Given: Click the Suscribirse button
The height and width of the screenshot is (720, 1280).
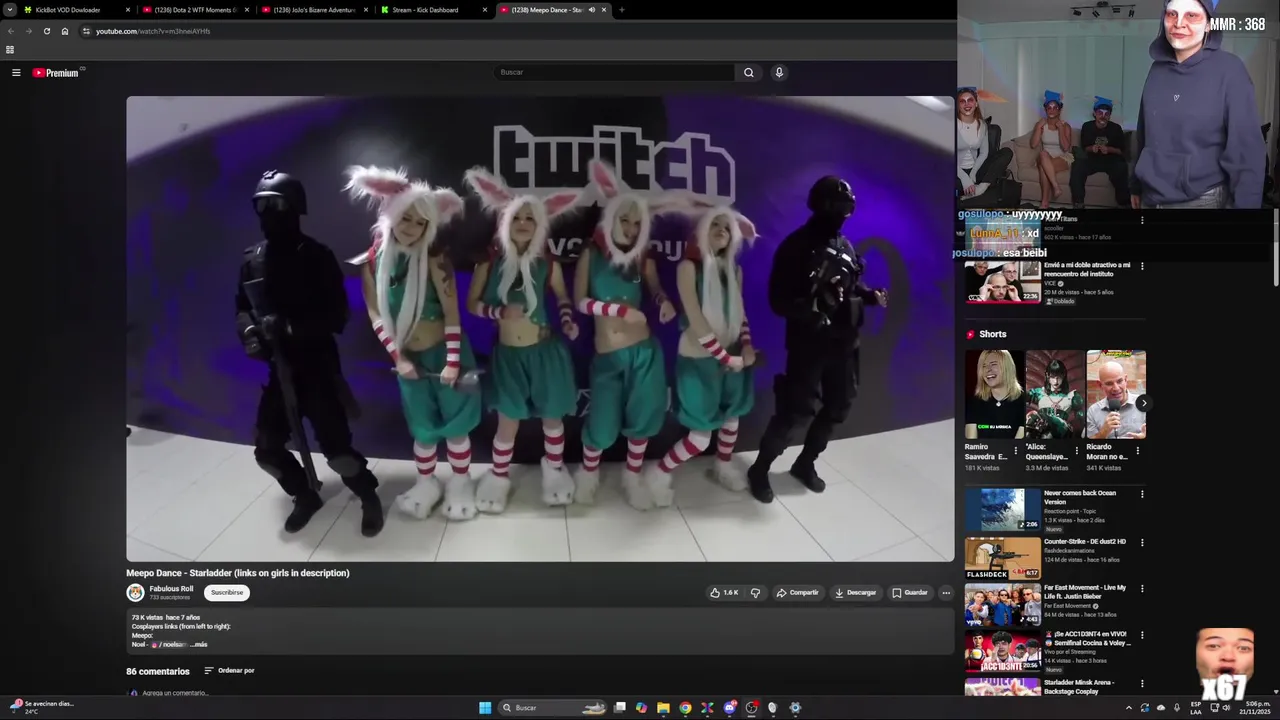Looking at the screenshot, I should (x=227, y=592).
